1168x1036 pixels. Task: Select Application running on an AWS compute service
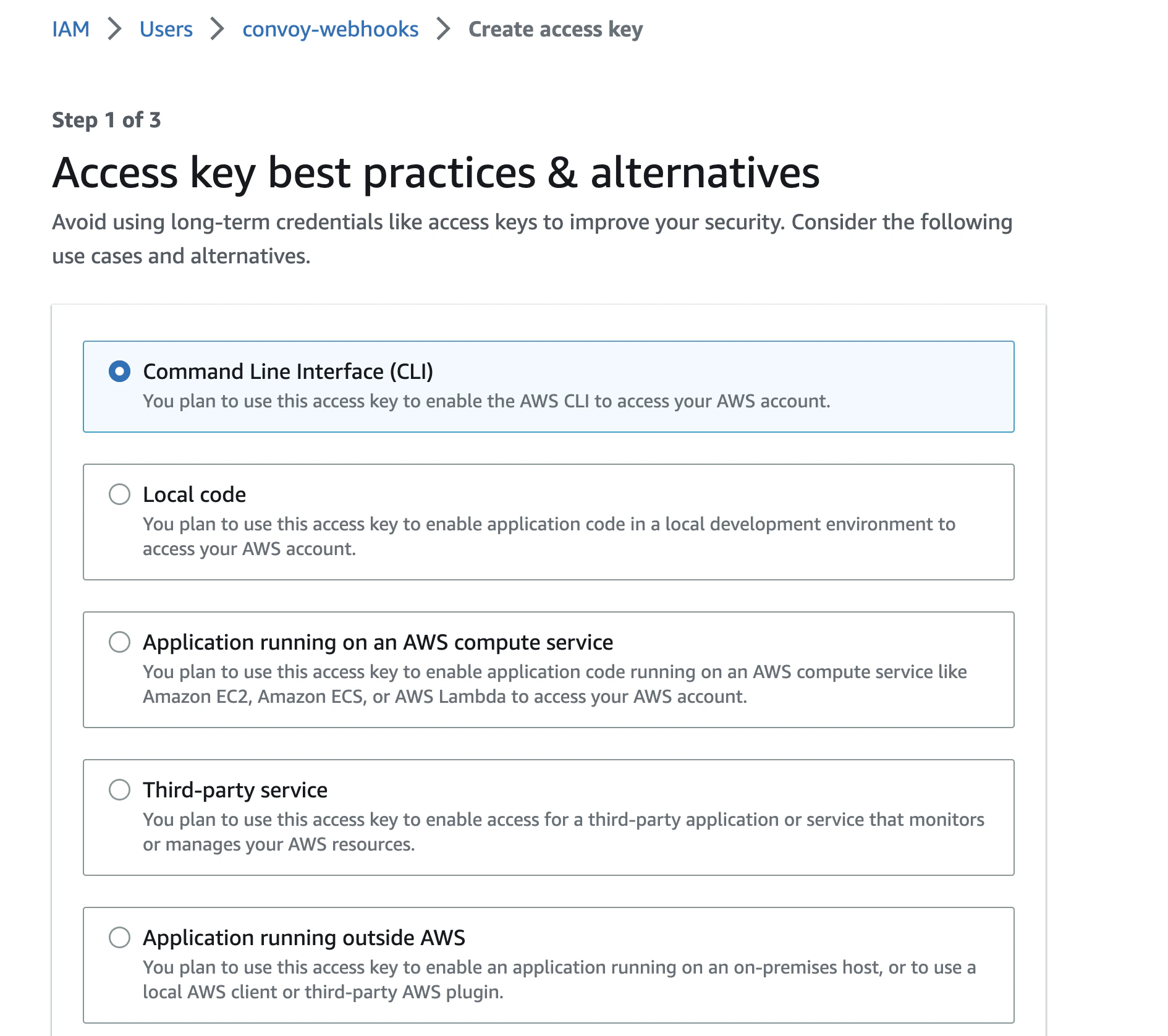120,642
